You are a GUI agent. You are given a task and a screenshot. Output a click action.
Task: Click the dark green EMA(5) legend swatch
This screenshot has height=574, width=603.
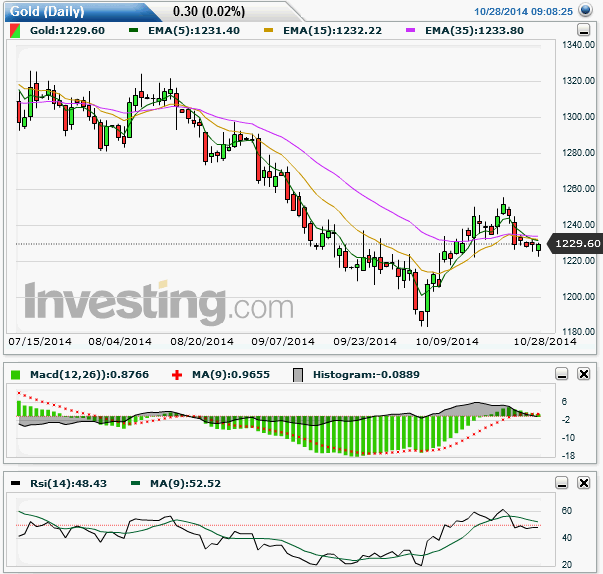pyautogui.click(x=133, y=30)
